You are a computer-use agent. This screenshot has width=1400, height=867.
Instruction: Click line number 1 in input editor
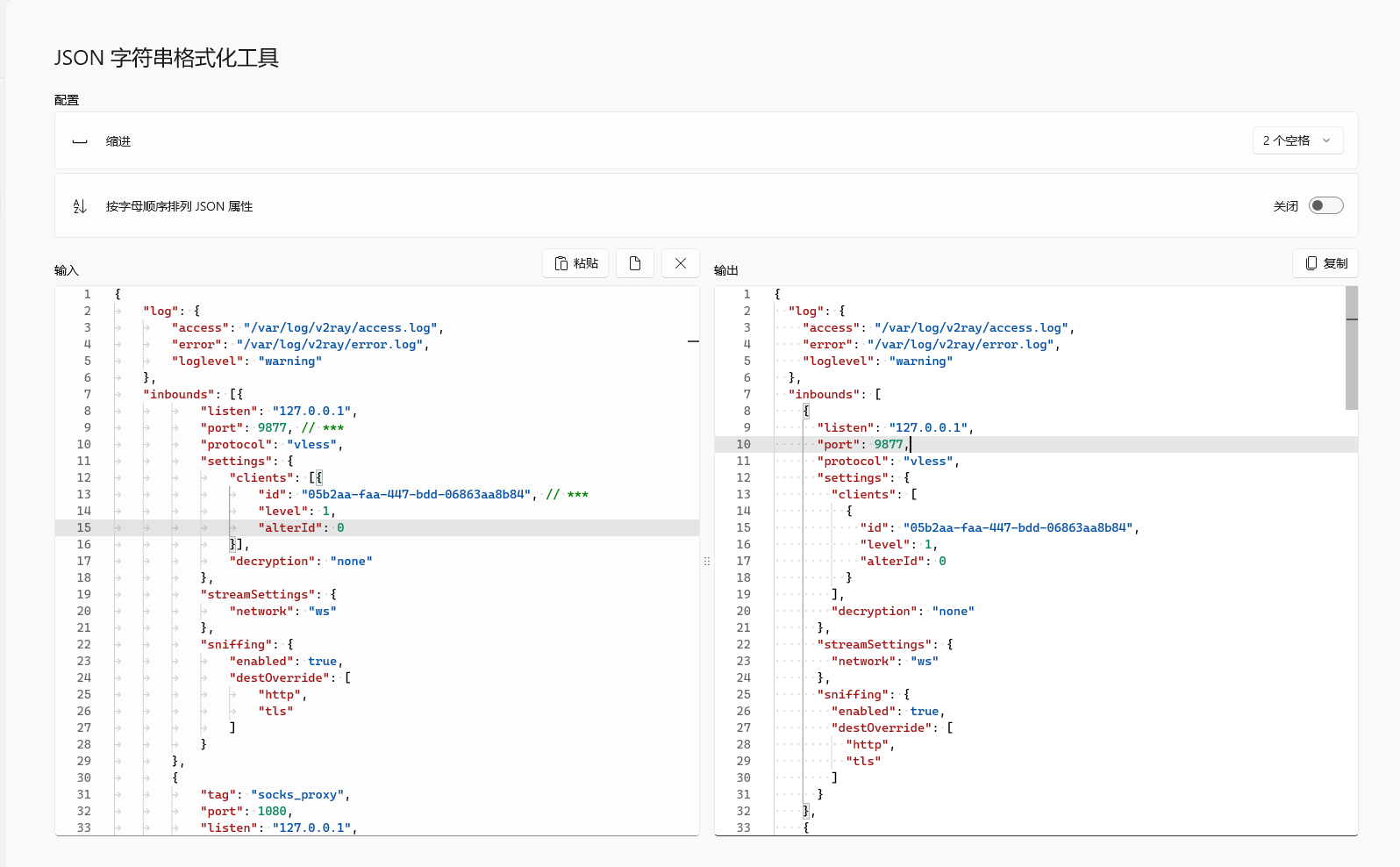87,294
